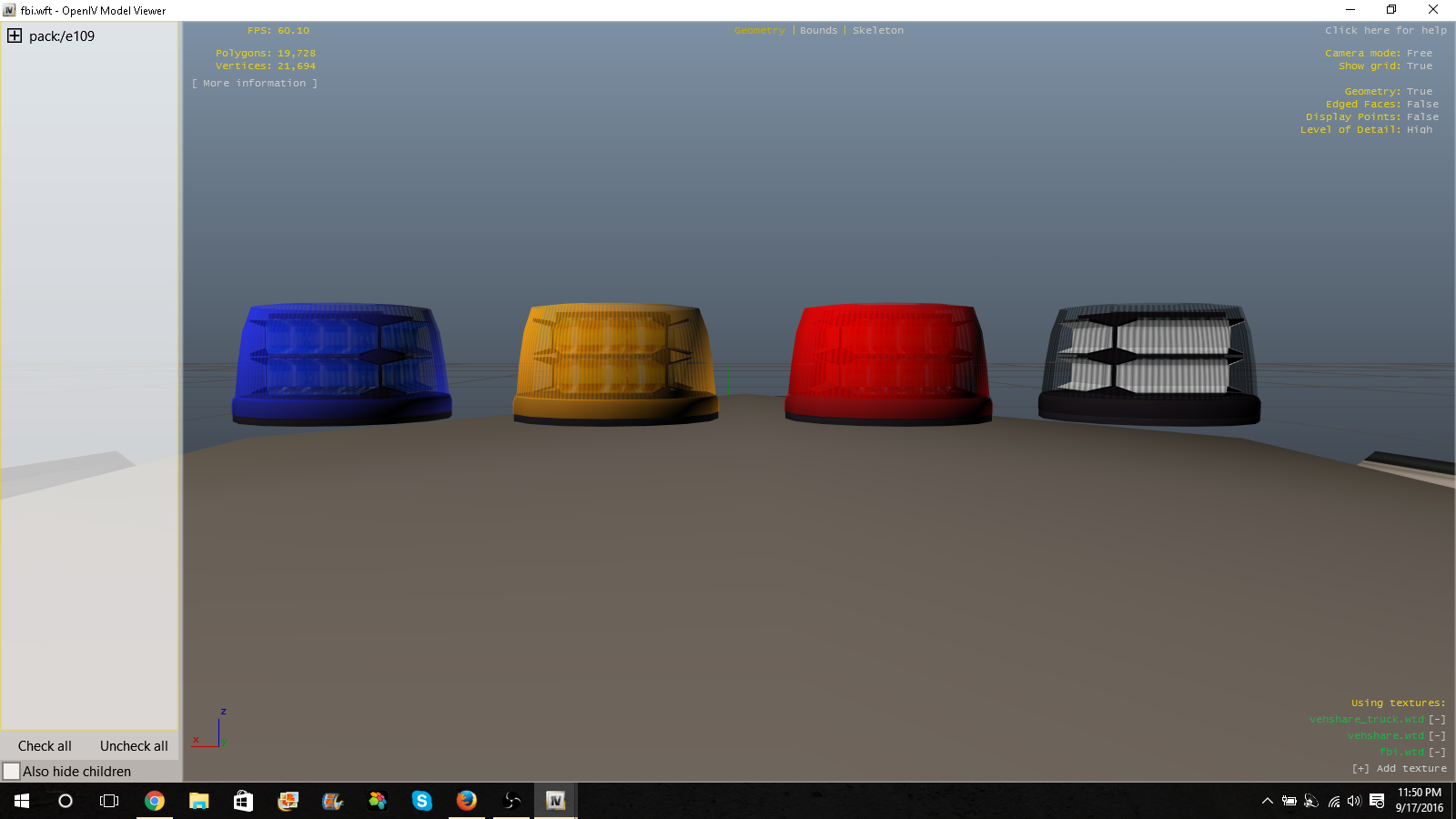Viewport: 1456px width, 819px height.
Task: Enable the Also hide children checkbox
Action: pos(12,772)
